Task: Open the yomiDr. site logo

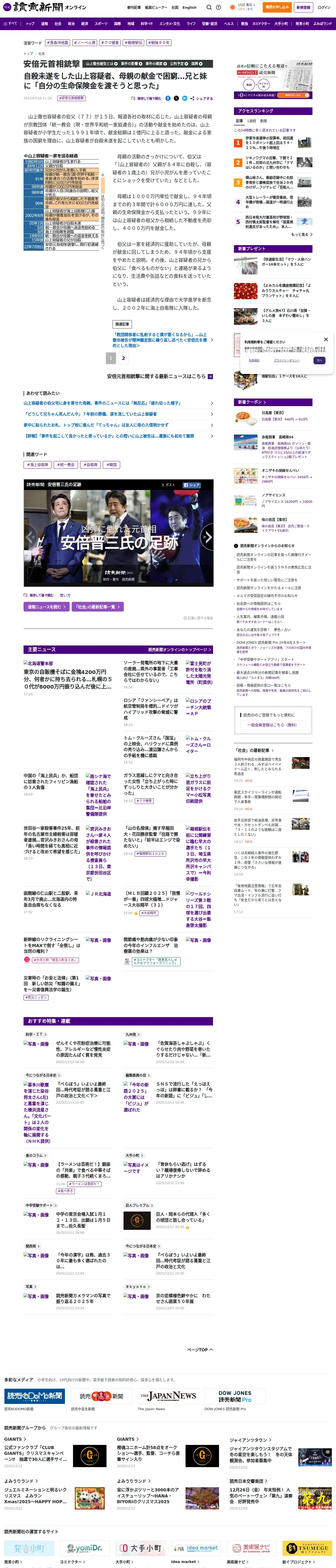Action: click(85, 1548)
